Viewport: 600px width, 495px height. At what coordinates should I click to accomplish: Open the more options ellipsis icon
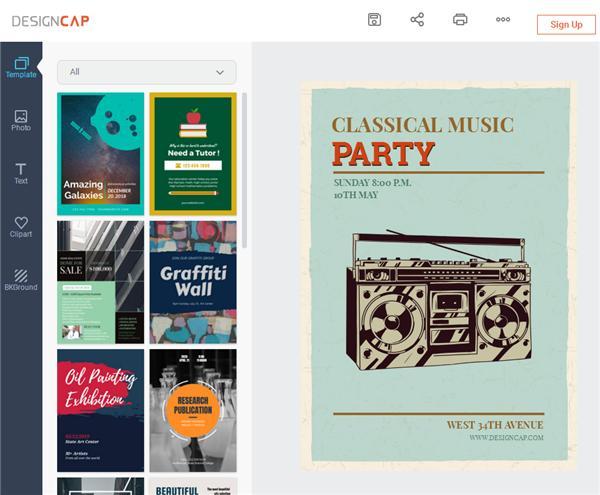tap(503, 20)
